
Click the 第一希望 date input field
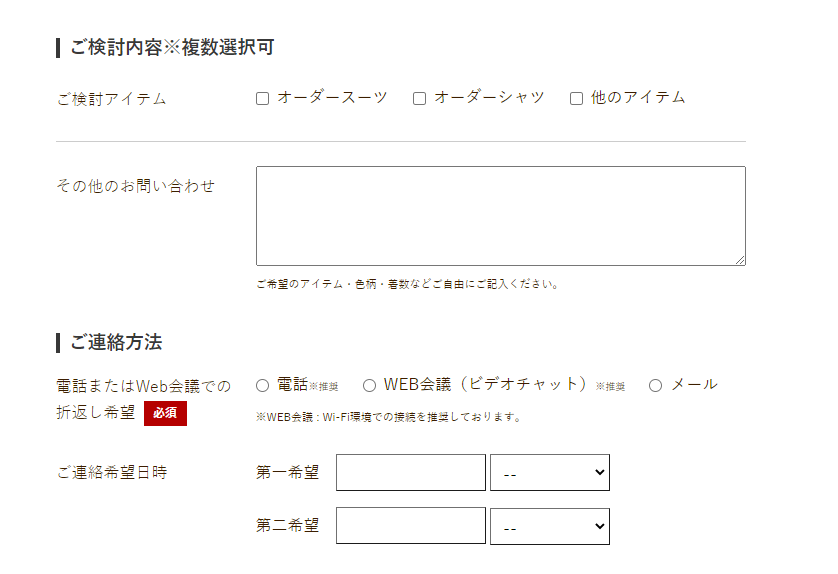(410, 473)
